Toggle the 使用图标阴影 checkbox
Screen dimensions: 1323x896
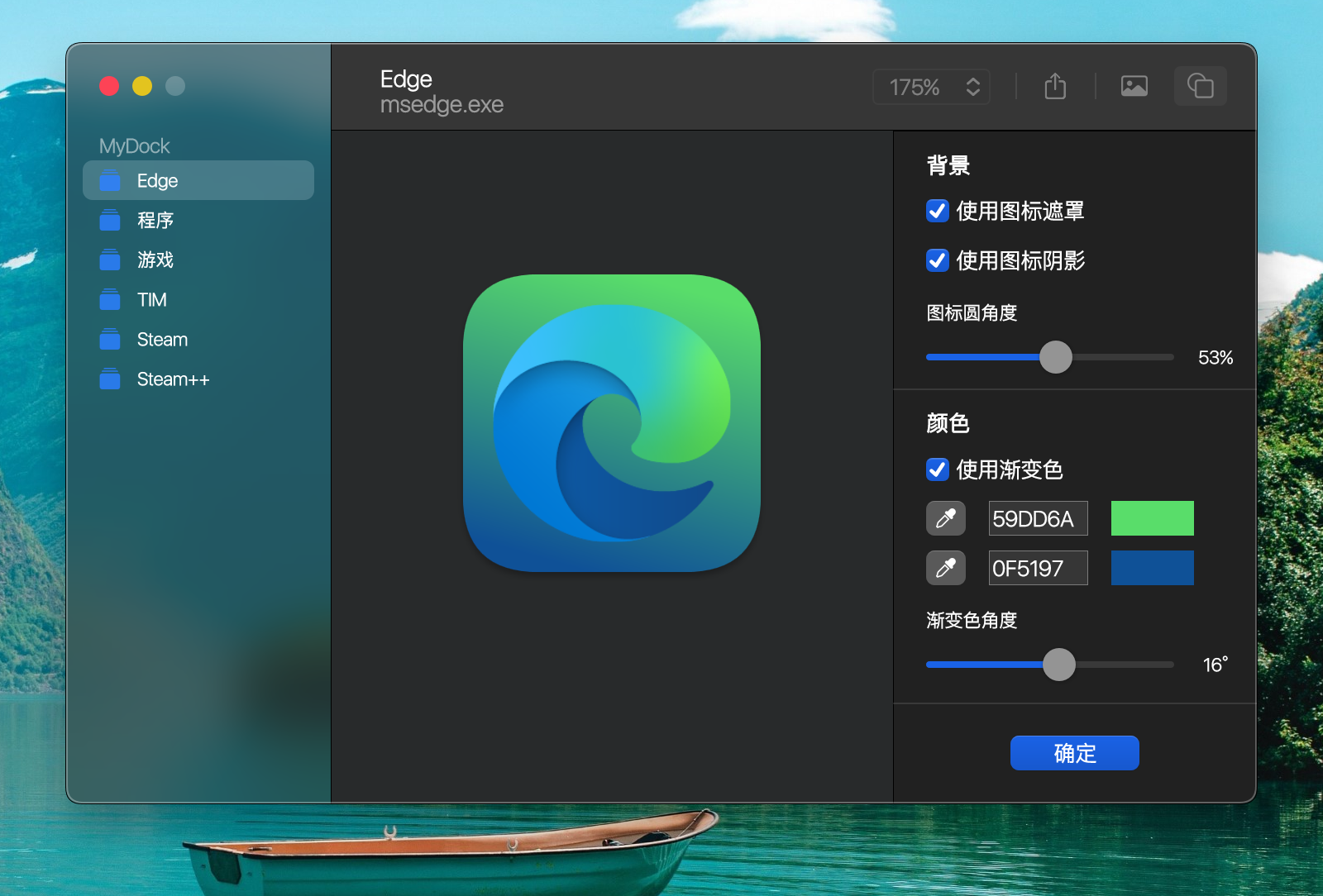point(937,260)
